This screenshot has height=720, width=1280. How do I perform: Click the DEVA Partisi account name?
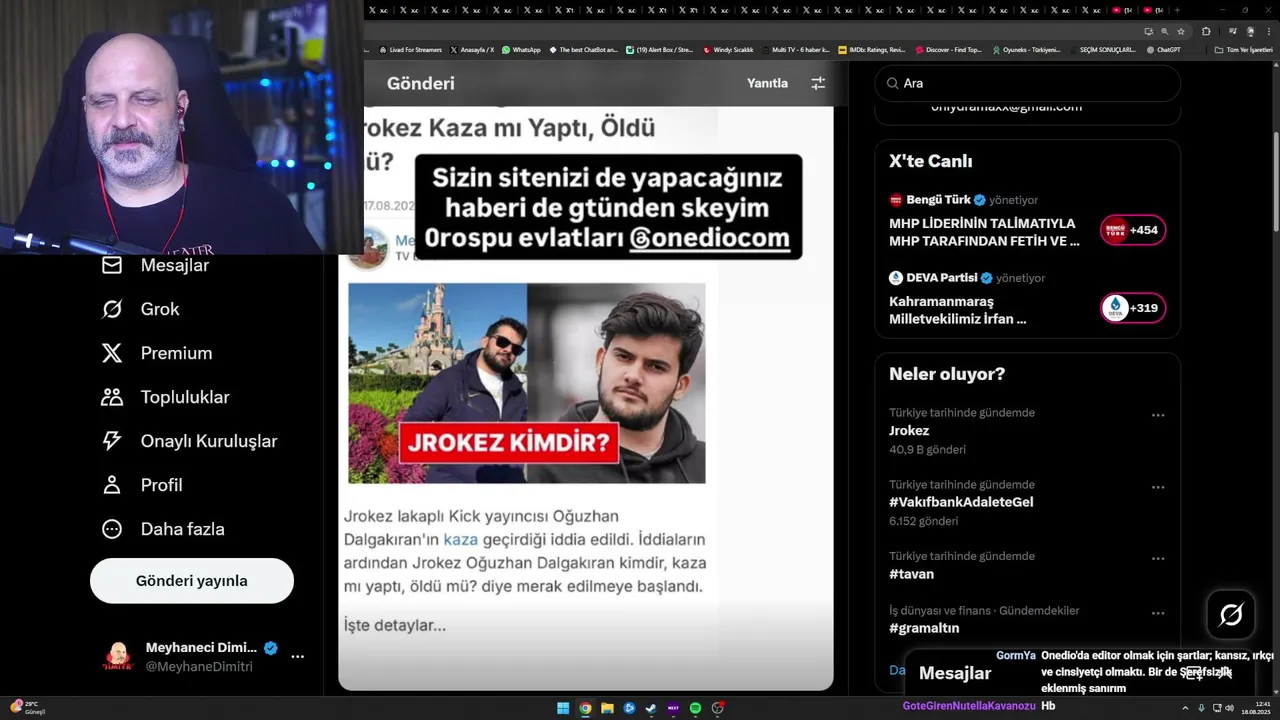[x=942, y=278]
